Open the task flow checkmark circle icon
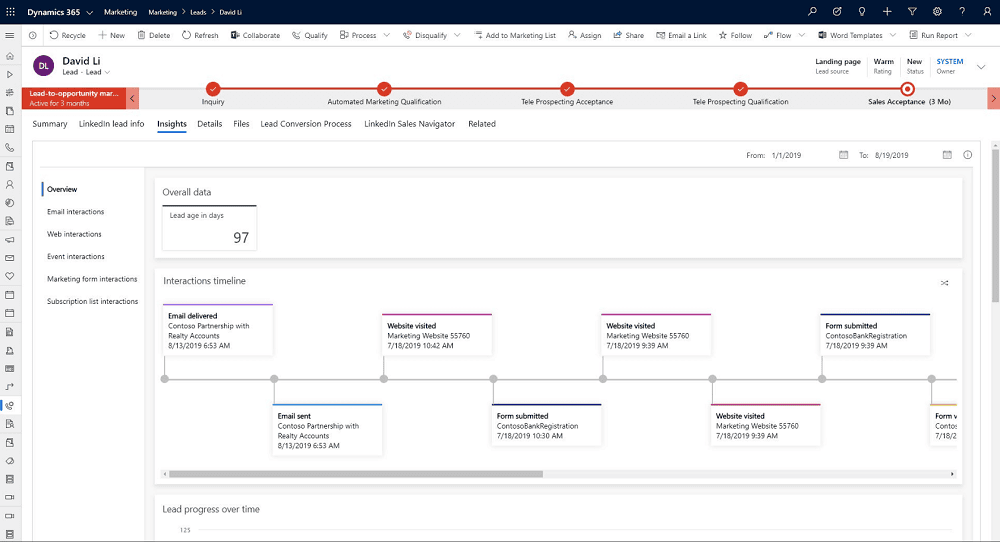The height and width of the screenshot is (542, 1000). pyautogui.click(x=837, y=11)
